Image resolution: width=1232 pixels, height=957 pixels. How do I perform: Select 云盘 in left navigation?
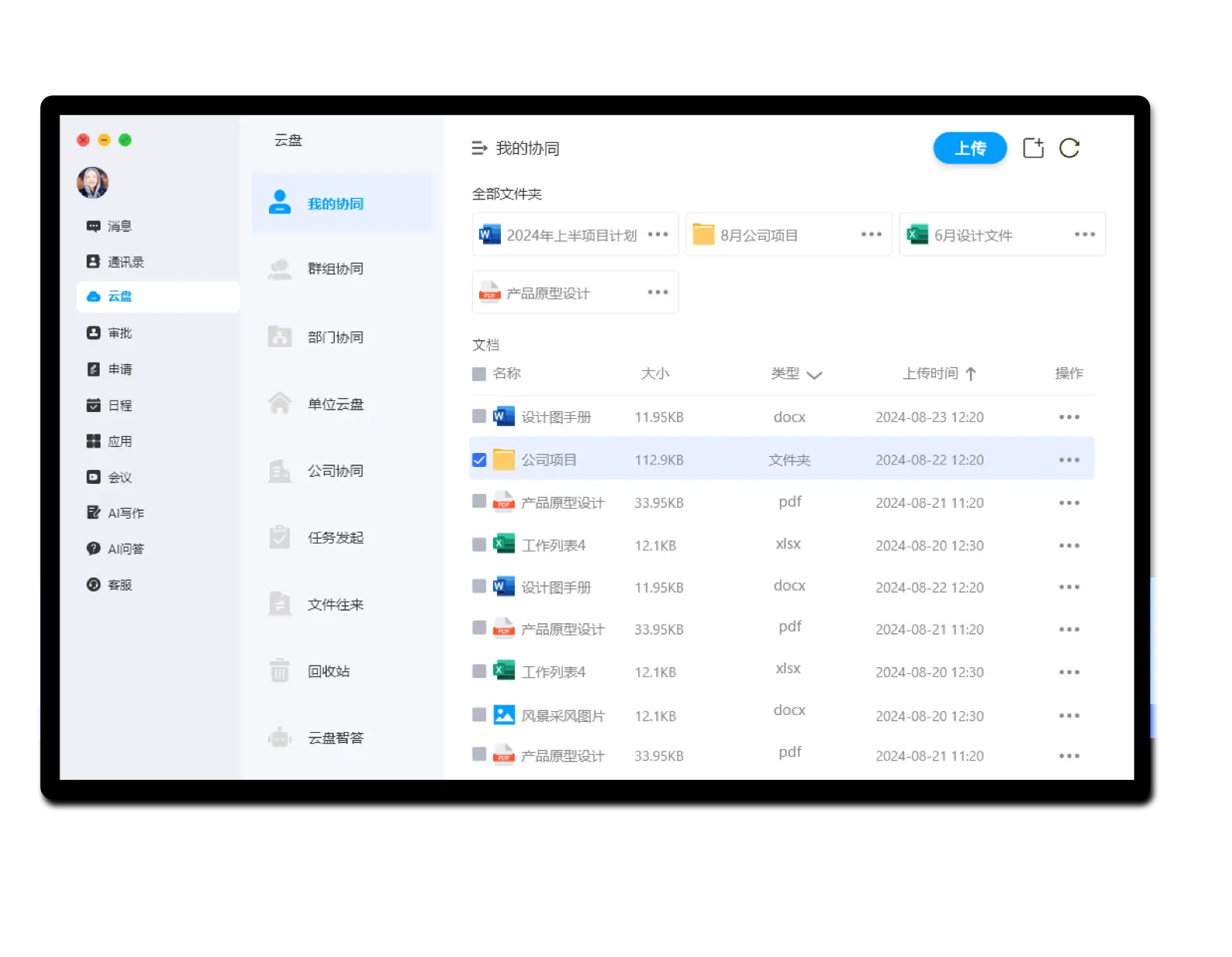[158, 296]
